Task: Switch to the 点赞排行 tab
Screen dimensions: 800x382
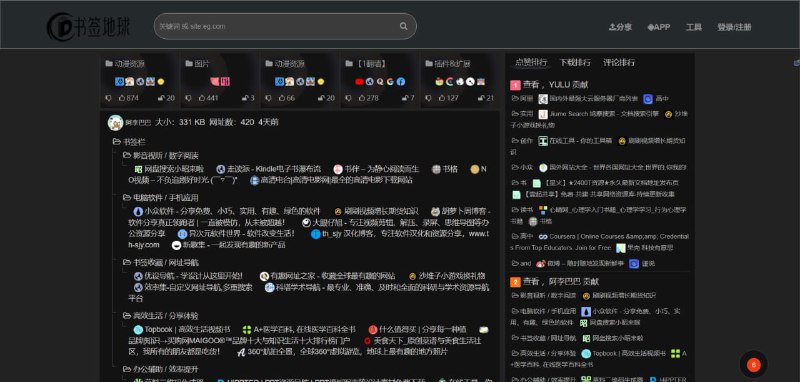Action: pyautogui.click(x=531, y=62)
